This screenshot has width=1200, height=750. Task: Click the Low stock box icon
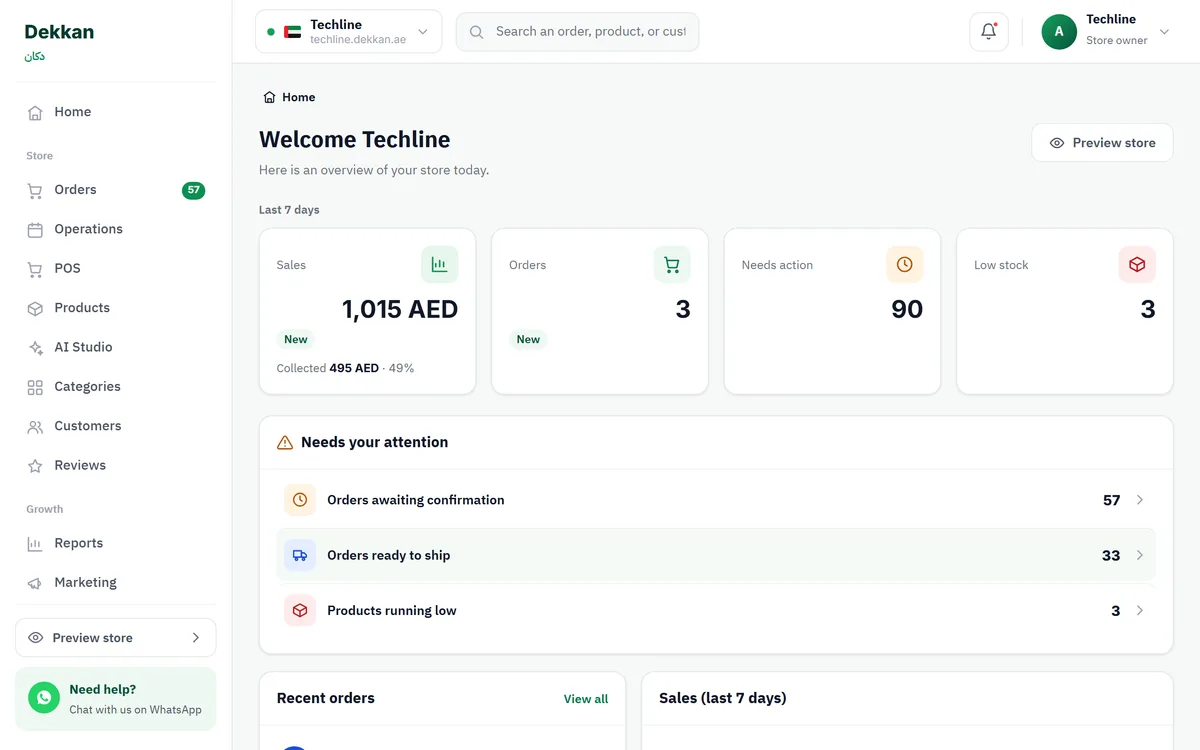[1137, 265]
